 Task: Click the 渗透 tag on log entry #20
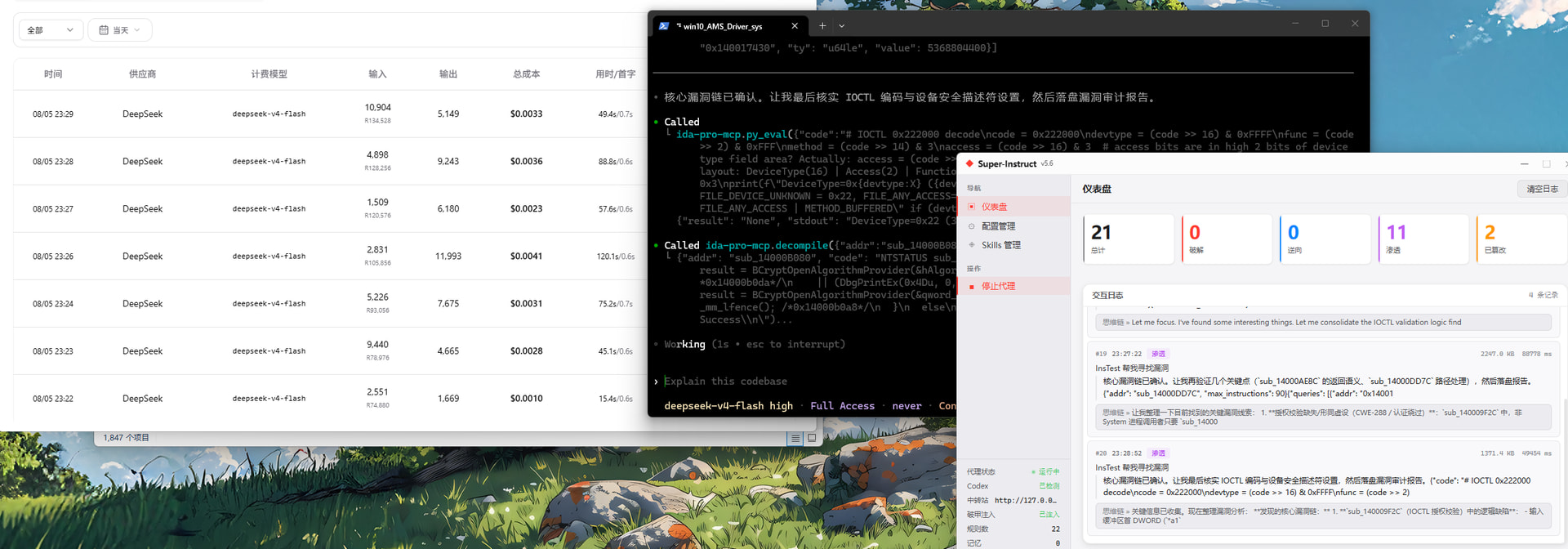tap(1158, 453)
